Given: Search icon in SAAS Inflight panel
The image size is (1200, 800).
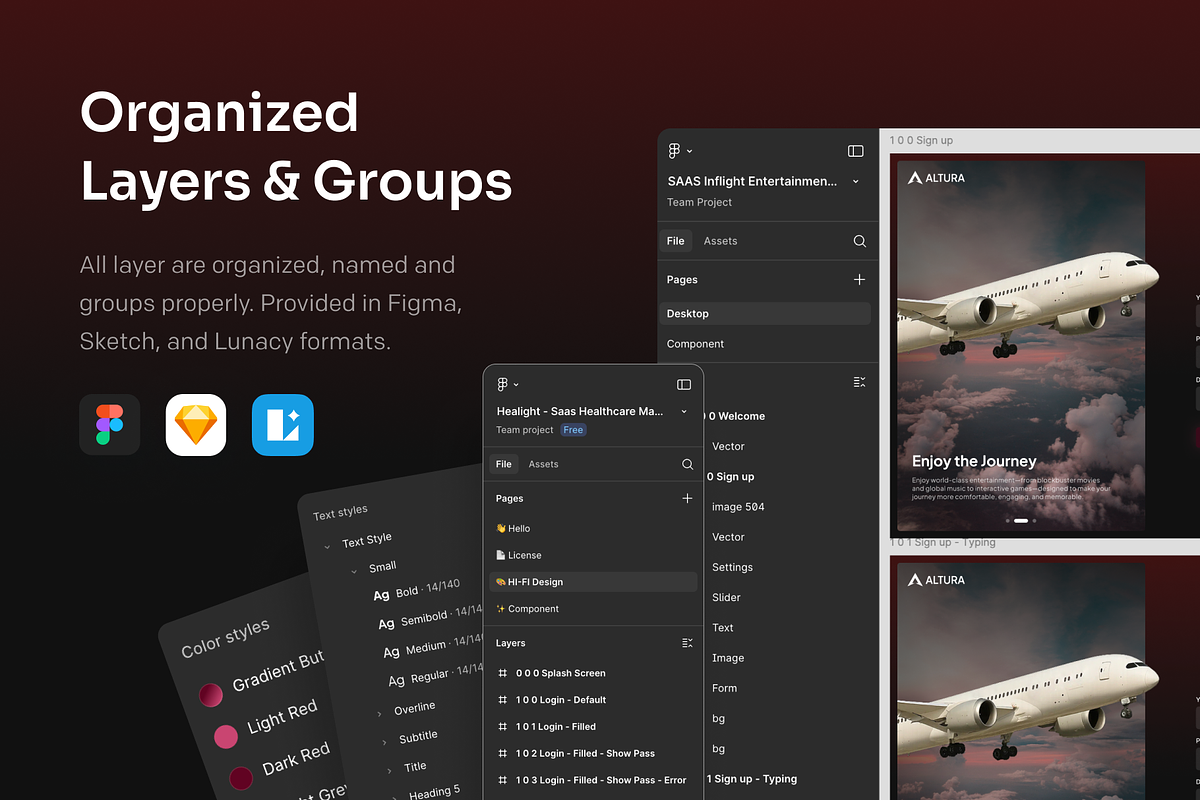Looking at the screenshot, I should coord(860,241).
